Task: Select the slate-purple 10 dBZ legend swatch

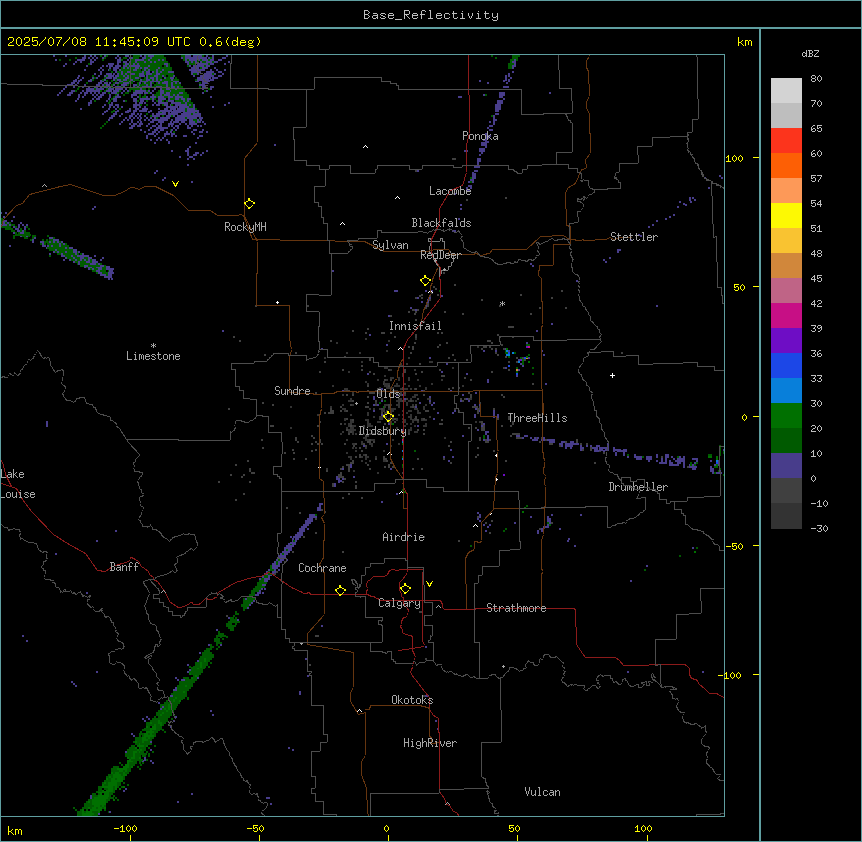Action: pos(786,466)
